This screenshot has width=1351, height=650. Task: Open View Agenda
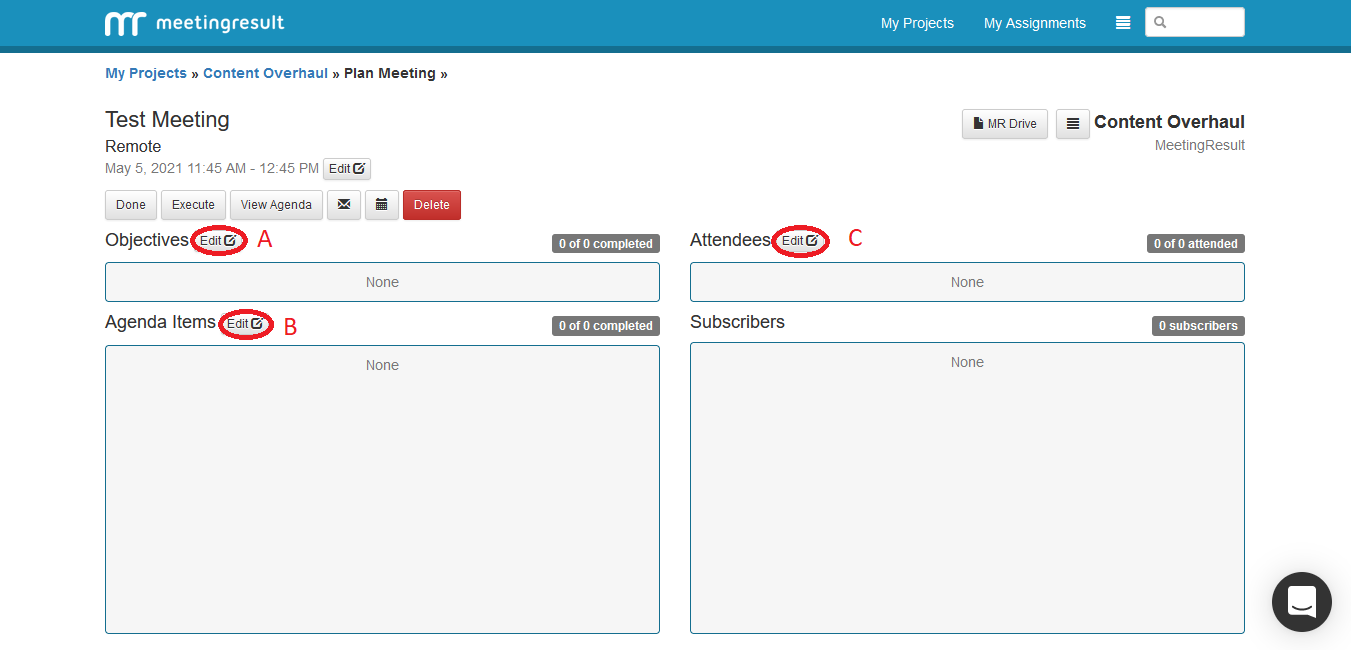coord(276,205)
